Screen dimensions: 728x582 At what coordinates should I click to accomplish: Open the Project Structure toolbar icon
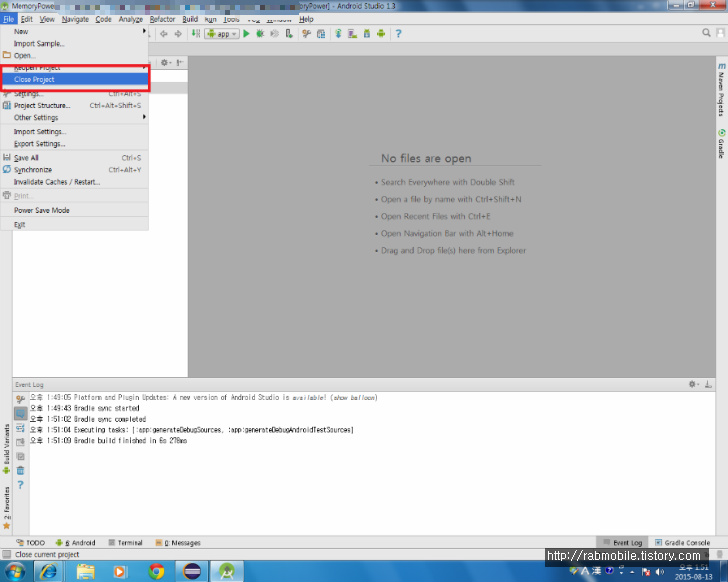(321, 33)
